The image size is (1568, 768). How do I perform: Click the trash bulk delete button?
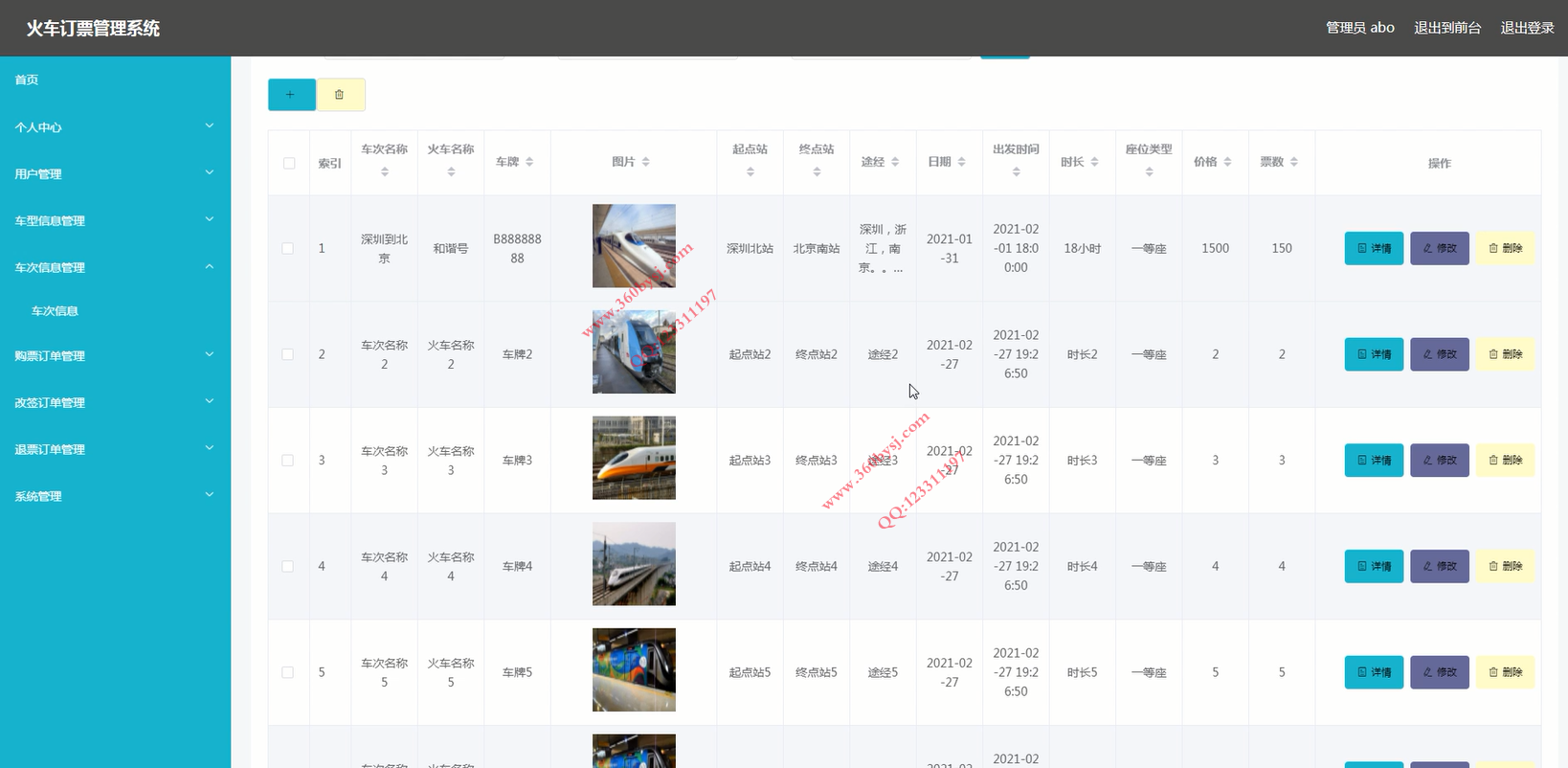point(341,95)
